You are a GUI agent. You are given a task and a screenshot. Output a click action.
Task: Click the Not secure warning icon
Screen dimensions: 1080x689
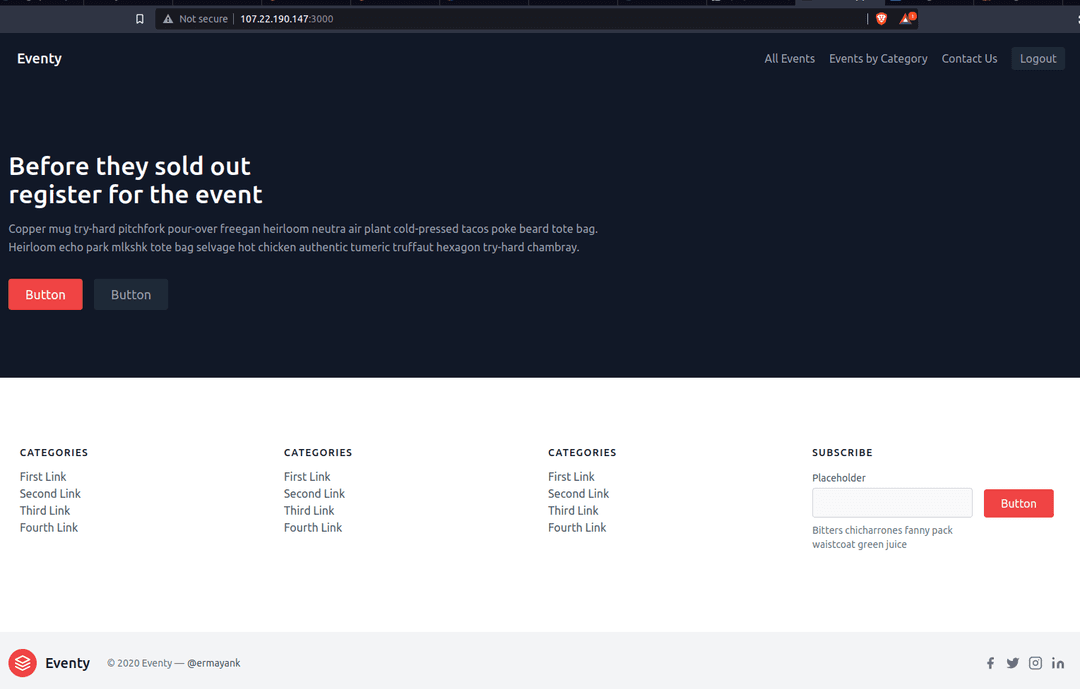point(168,19)
